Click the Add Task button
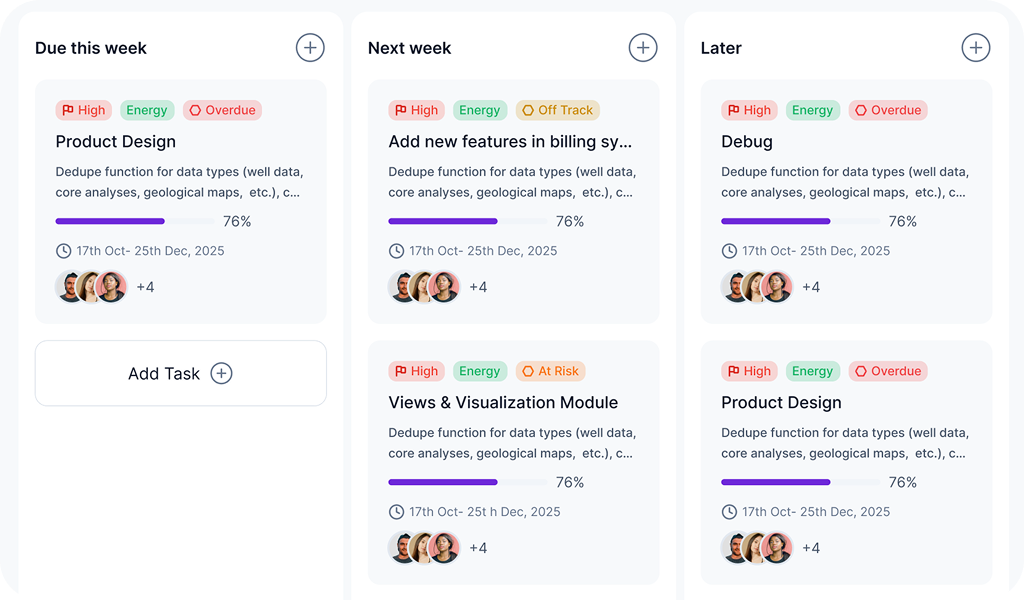Screen dimensions: 1024x600 [x=181, y=373]
